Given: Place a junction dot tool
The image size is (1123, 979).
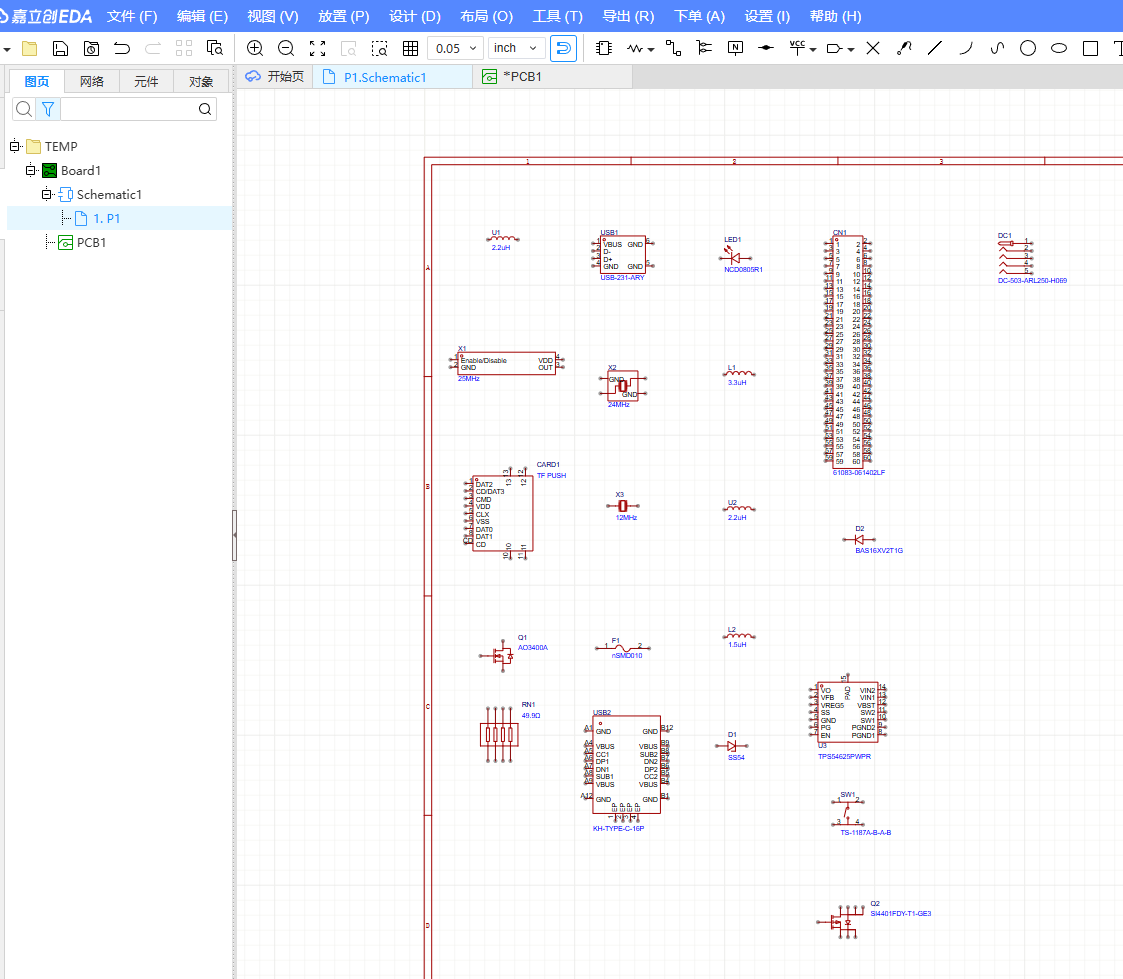Looking at the screenshot, I should (766, 49).
